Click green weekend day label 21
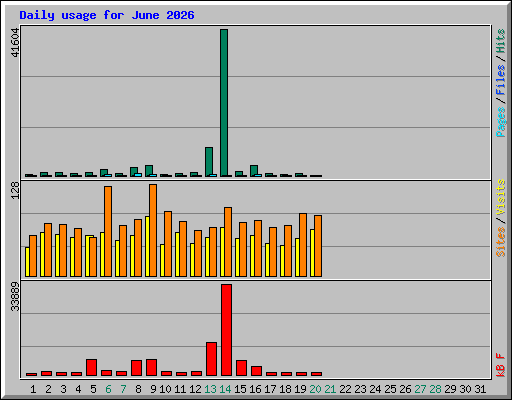 [330, 389]
